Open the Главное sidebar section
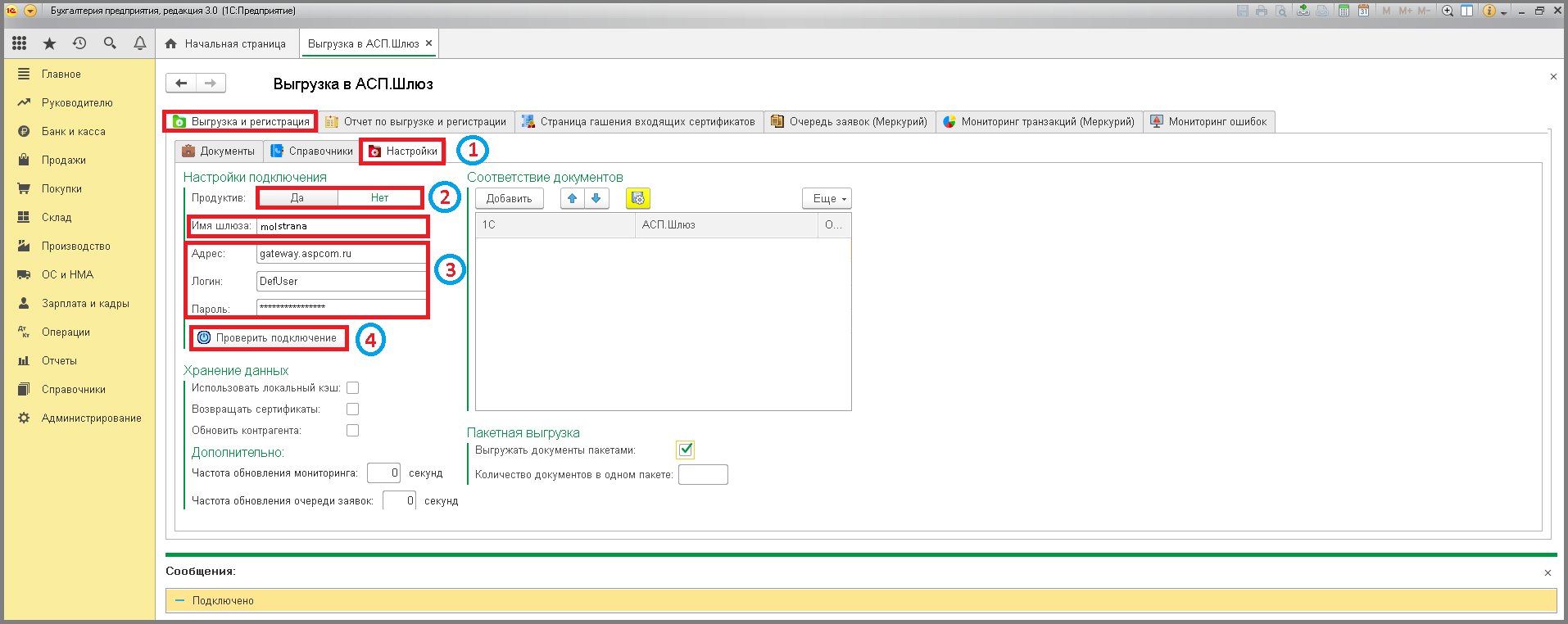This screenshot has height=624, width=1568. [61, 74]
